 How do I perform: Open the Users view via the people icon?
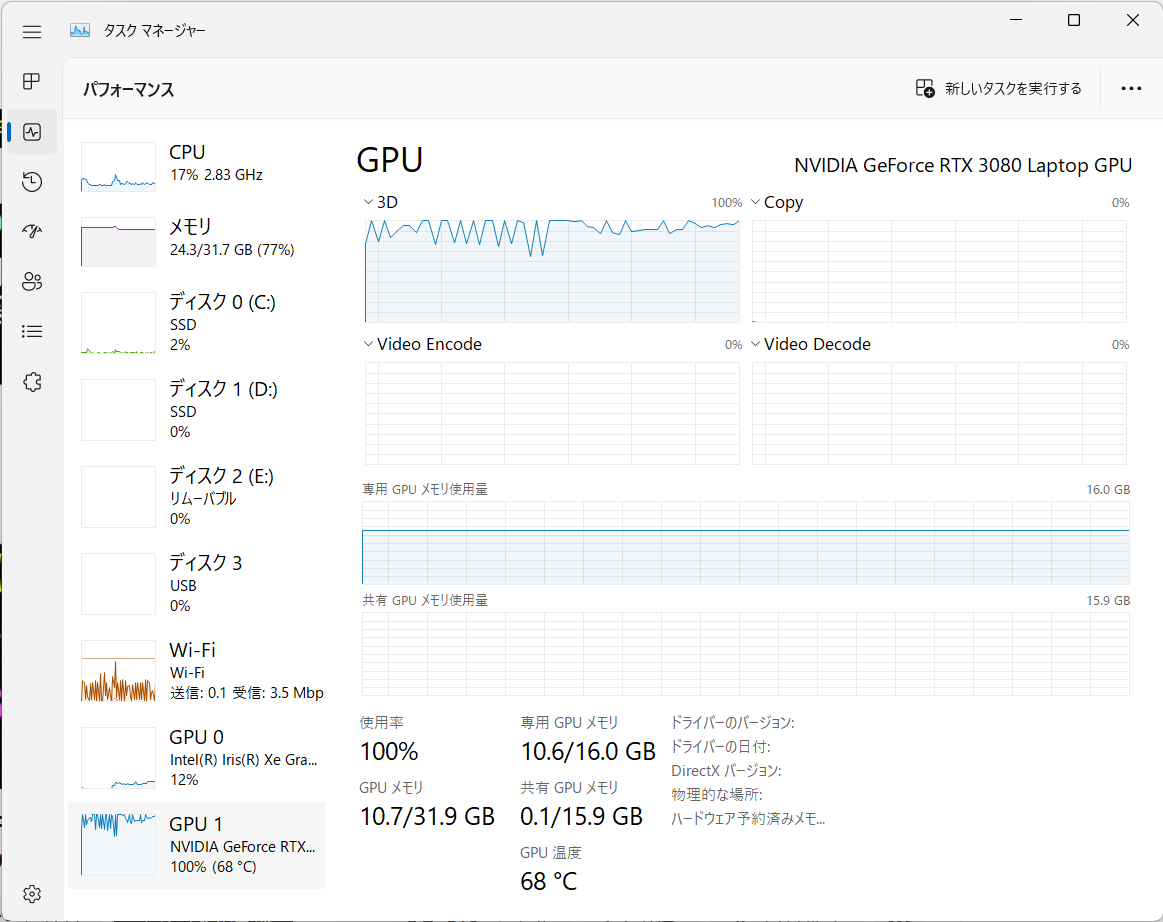(31, 281)
